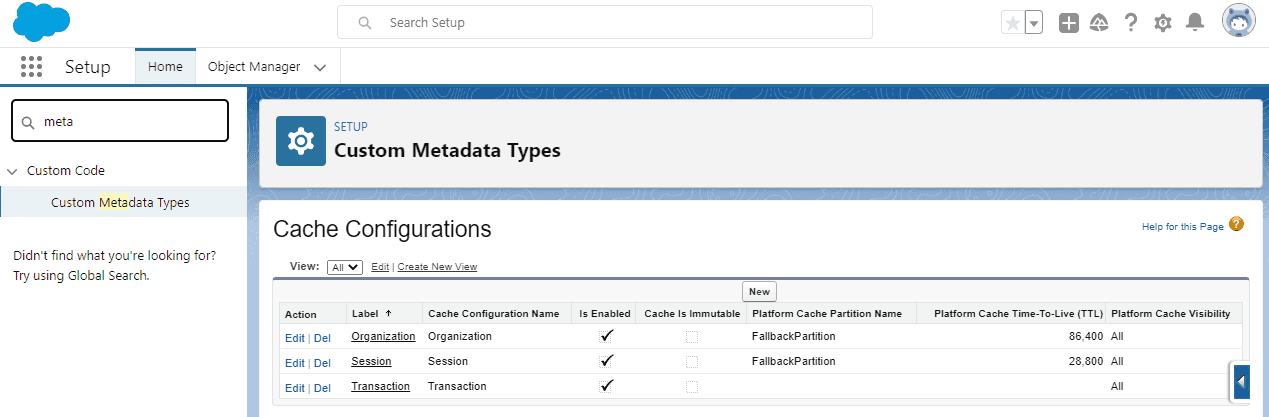Image resolution: width=1269 pixels, height=417 pixels.
Task: Open Help for this Page link
Action: coord(1183,227)
